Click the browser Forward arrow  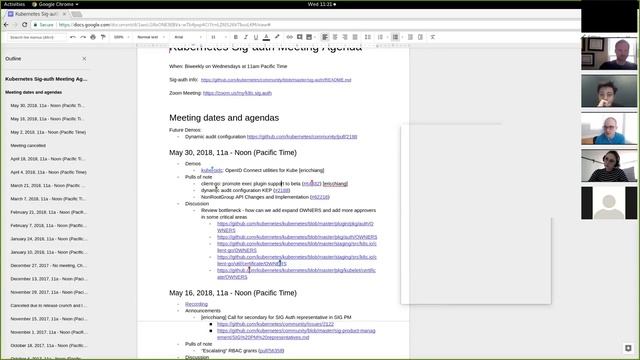pyautogui.click(x=15, y=25)
